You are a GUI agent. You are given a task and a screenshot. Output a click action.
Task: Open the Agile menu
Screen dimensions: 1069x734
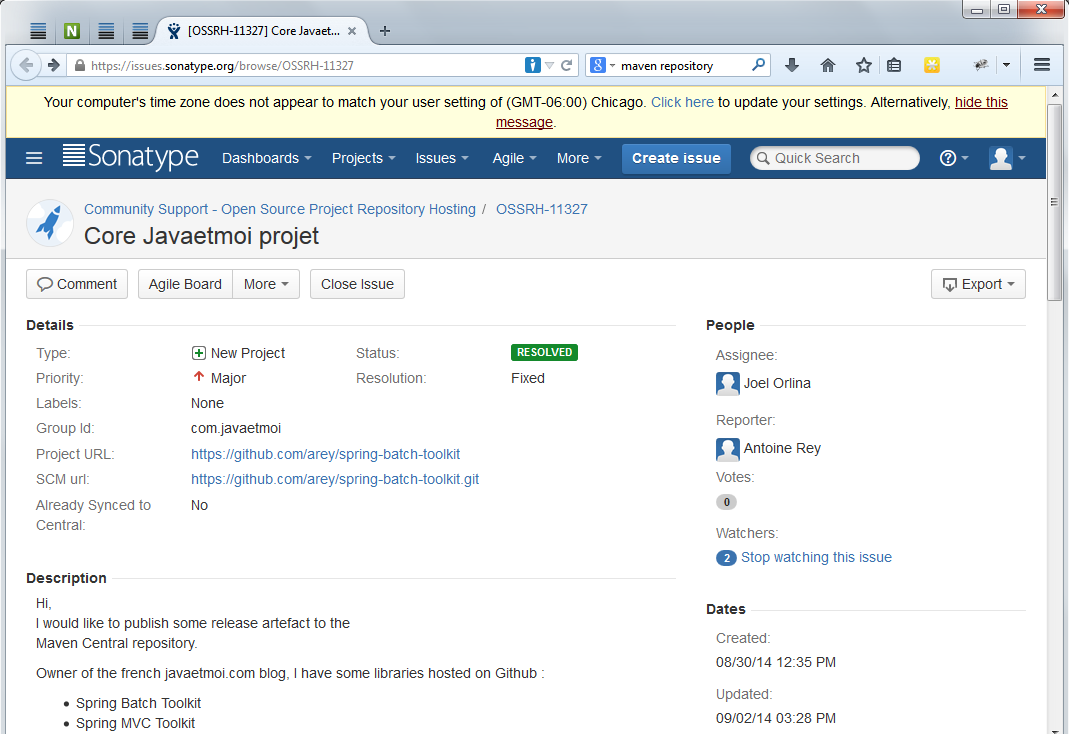[x=514, y=158]
